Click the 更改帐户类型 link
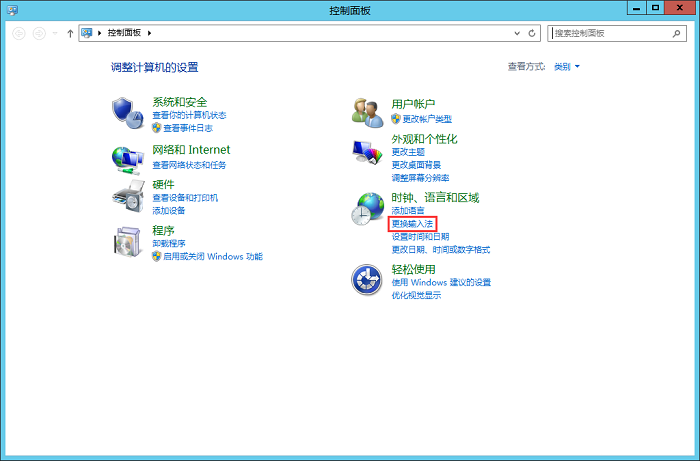 coord(427,119)
